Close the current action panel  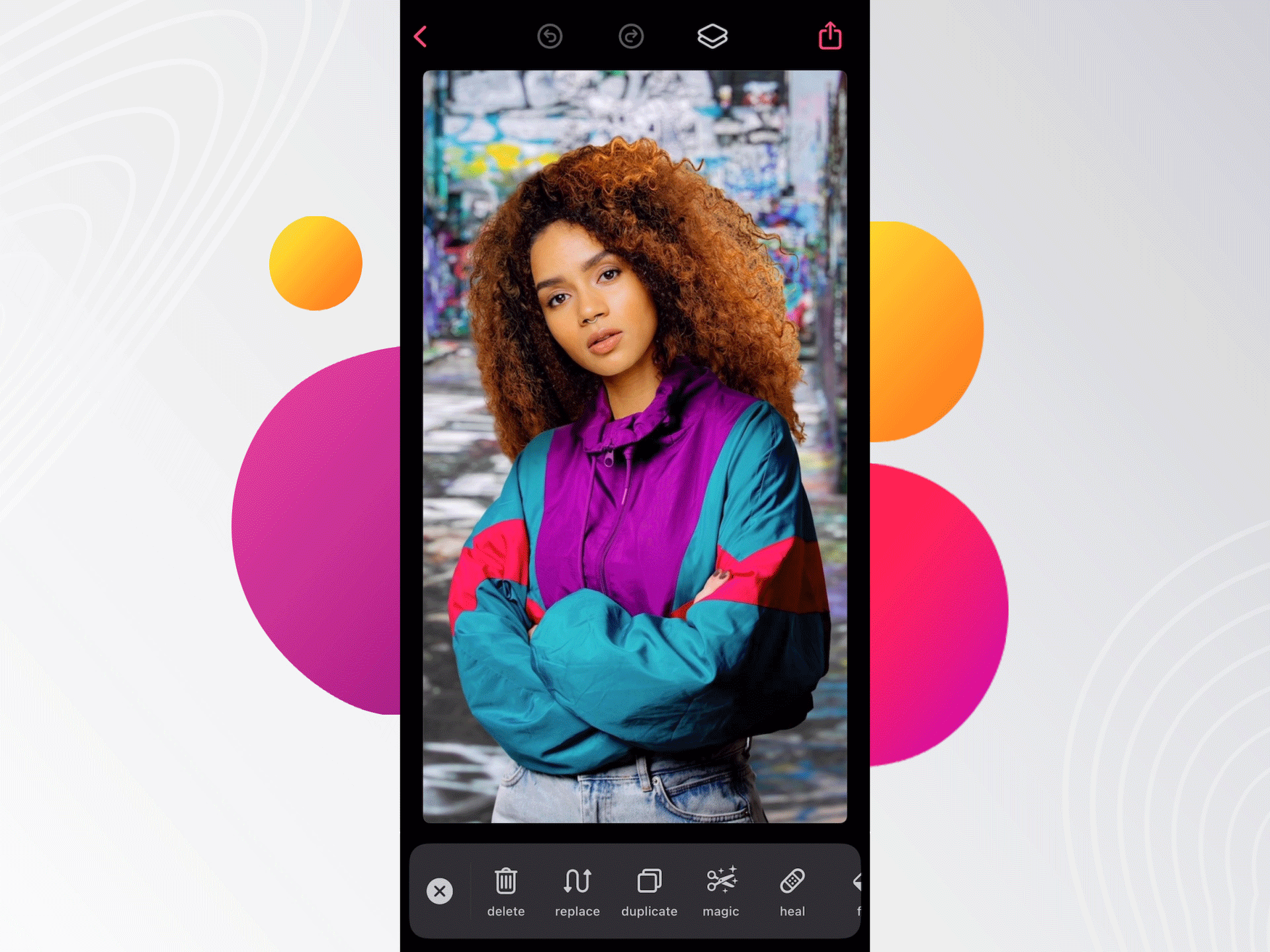pyautogui.click(x=438, y=890)
